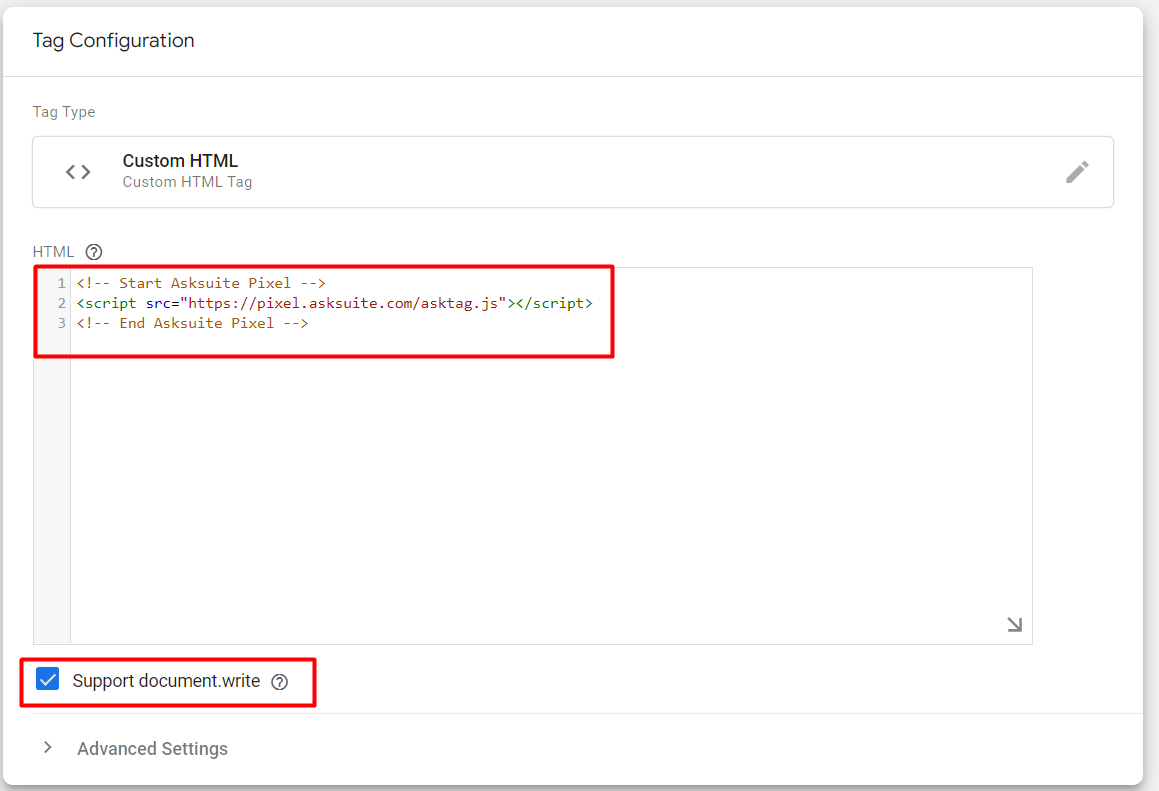This screenshot has width=1159, height=791.
Task: Grab the editor resize arrow handle
Action: [1014, 625]
